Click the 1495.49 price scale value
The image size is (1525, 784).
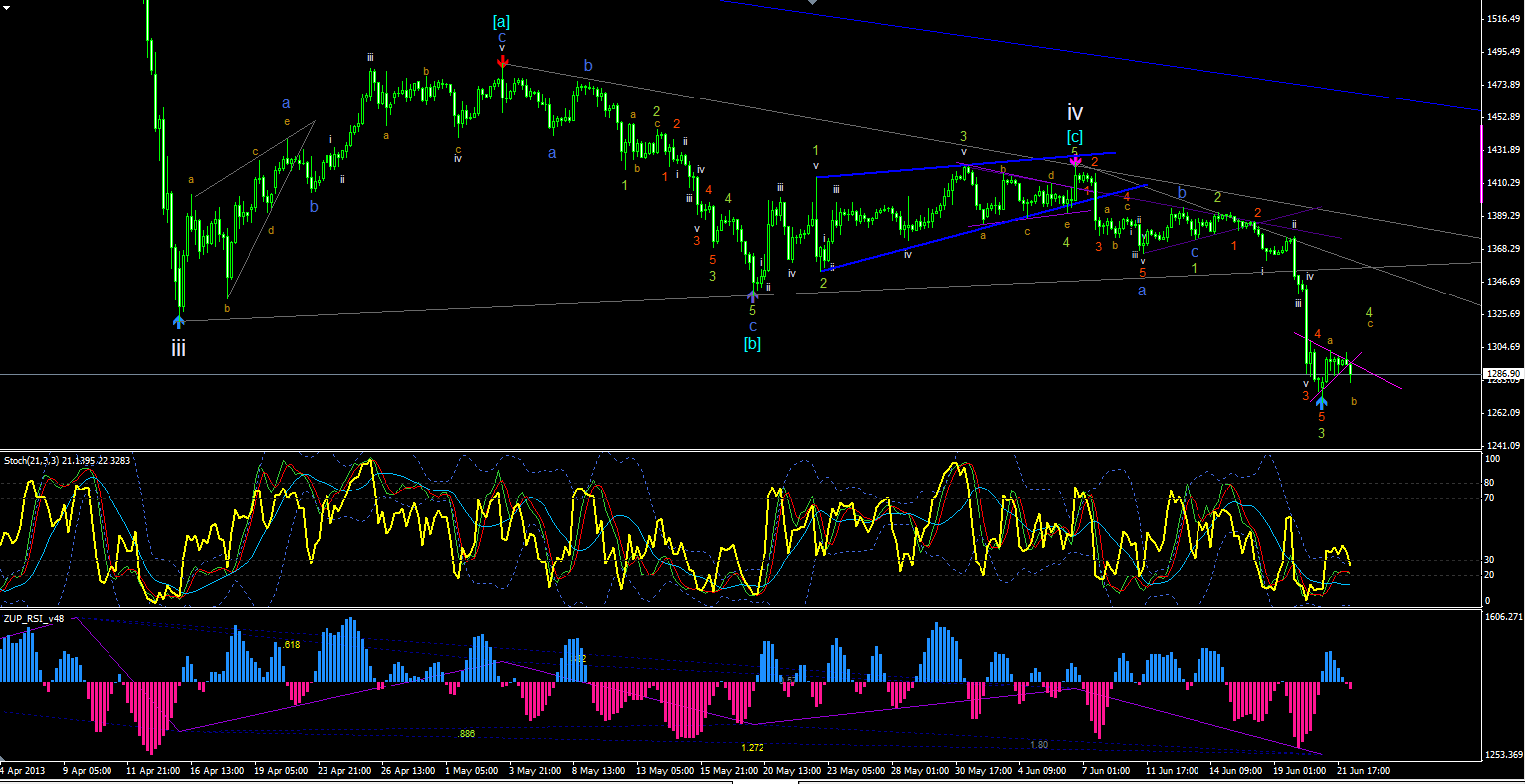[x=1501, y=52]
